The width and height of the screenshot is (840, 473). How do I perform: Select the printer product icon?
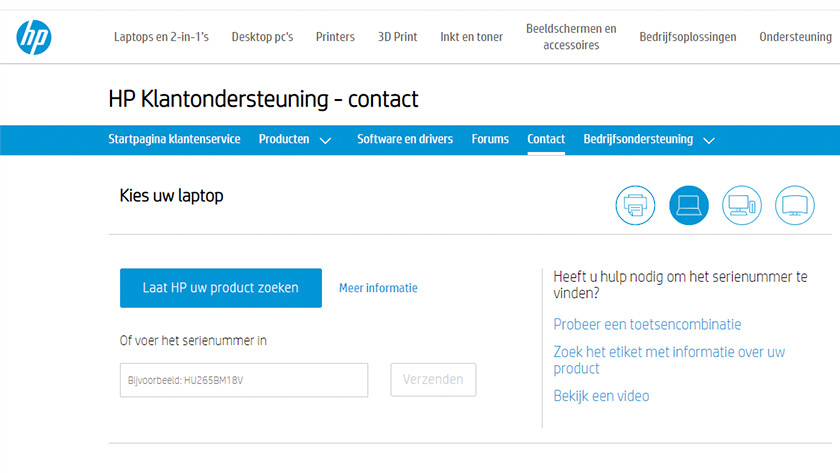pyautogui.click(x=635, y=206)
